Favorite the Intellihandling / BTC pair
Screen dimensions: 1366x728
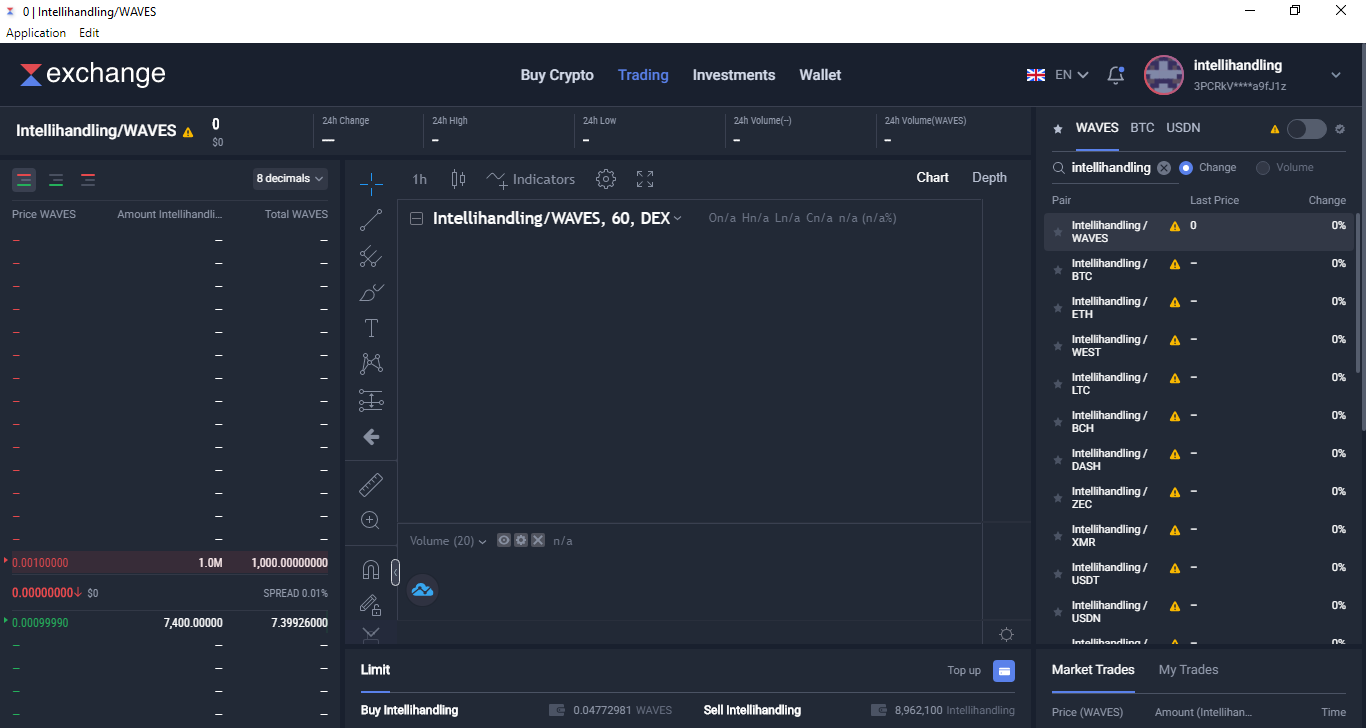tap(1058, 270)
